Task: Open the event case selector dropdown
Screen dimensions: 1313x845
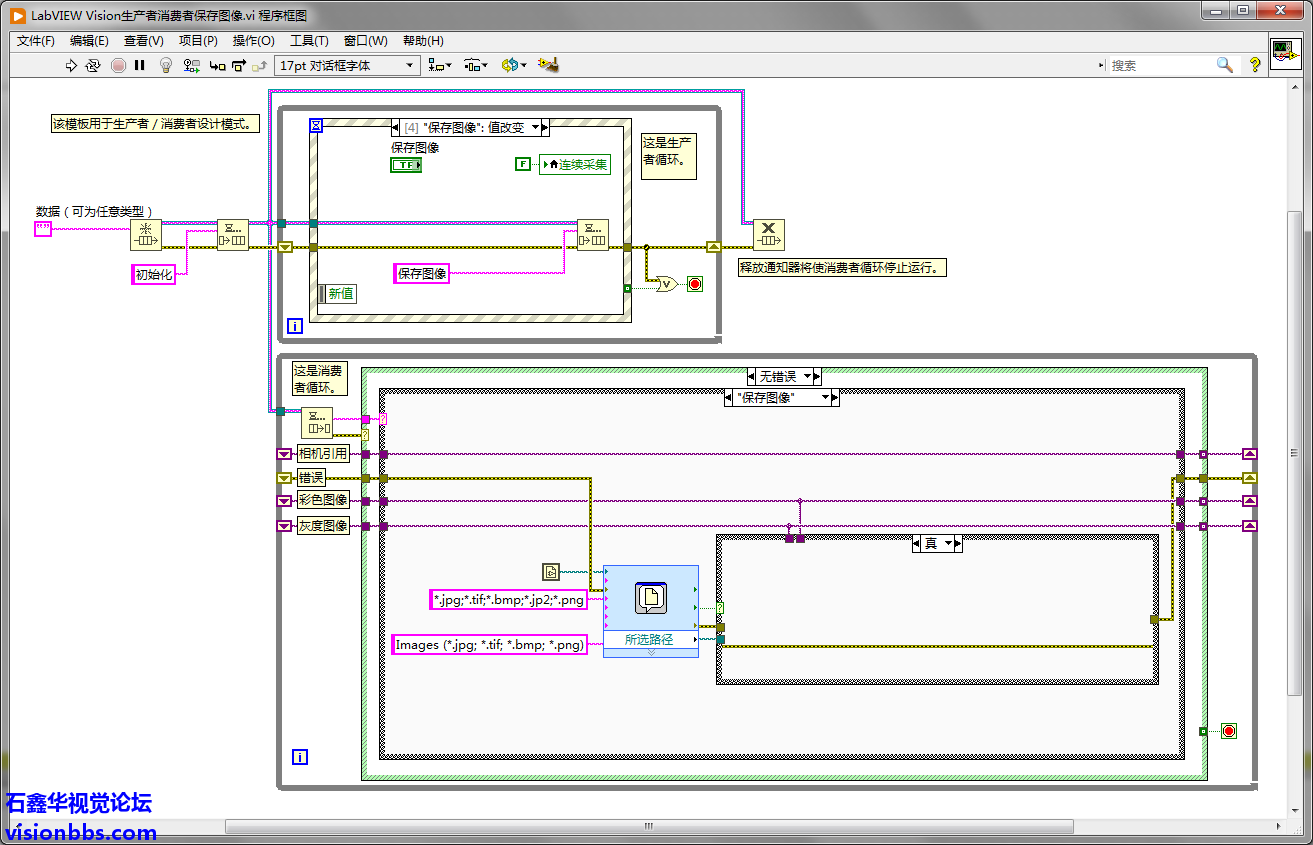Action: [x=536, y=127]
